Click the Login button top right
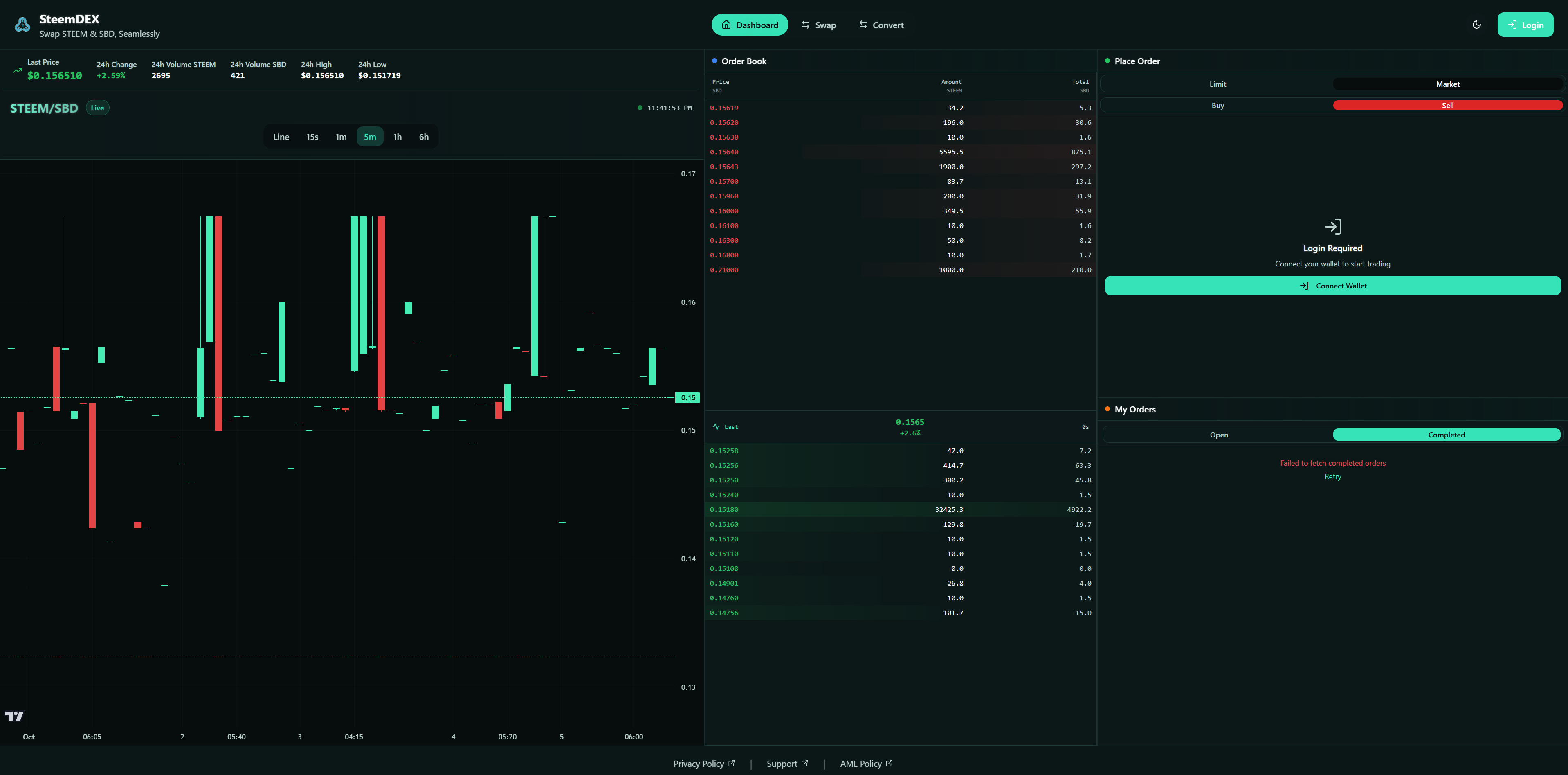The image size is (1568, 775). [1525, 25]
